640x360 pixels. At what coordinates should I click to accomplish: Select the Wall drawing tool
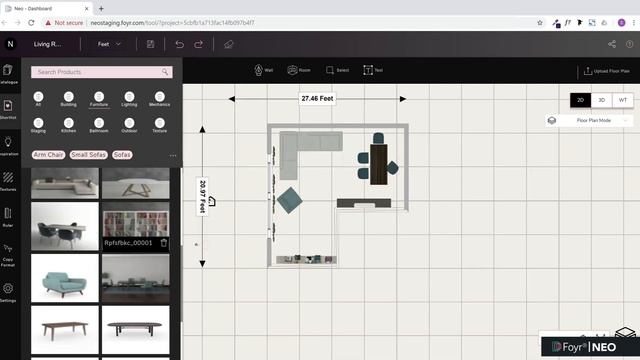pos(264,70)
